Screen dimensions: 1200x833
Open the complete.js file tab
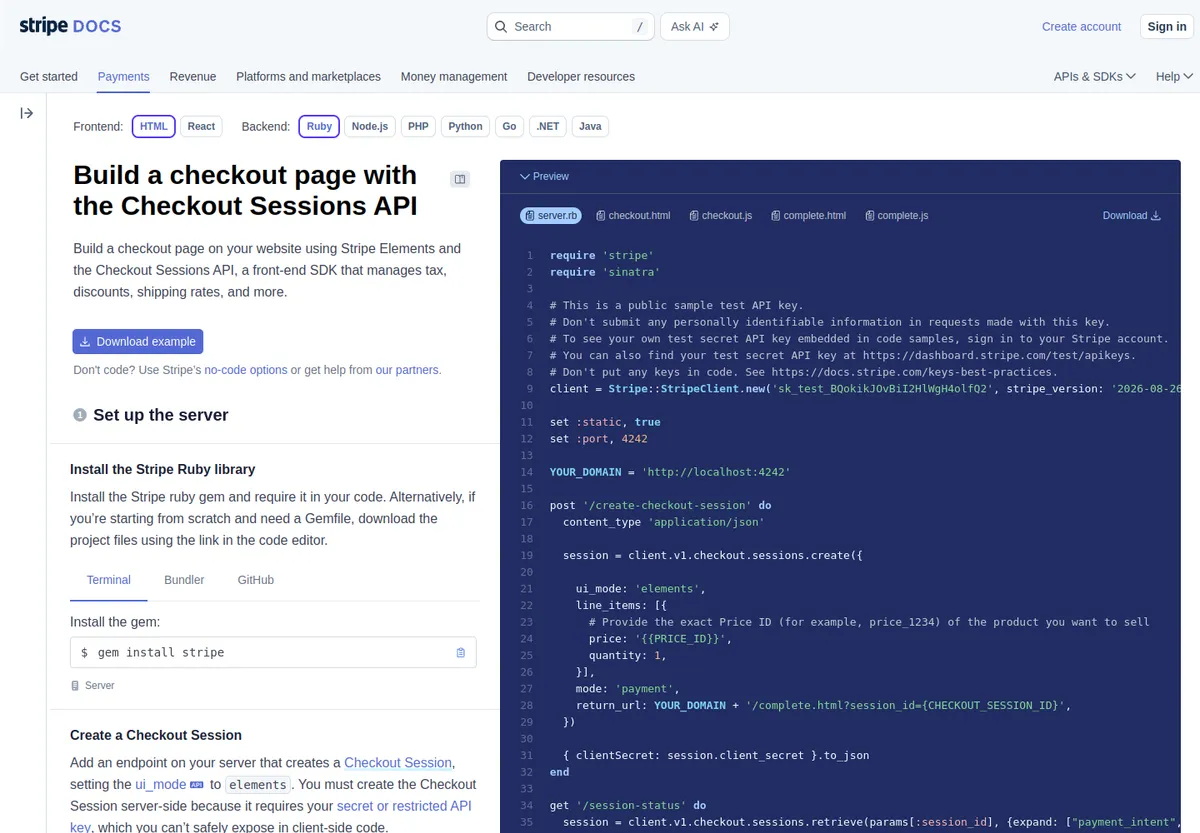point(897,216)
